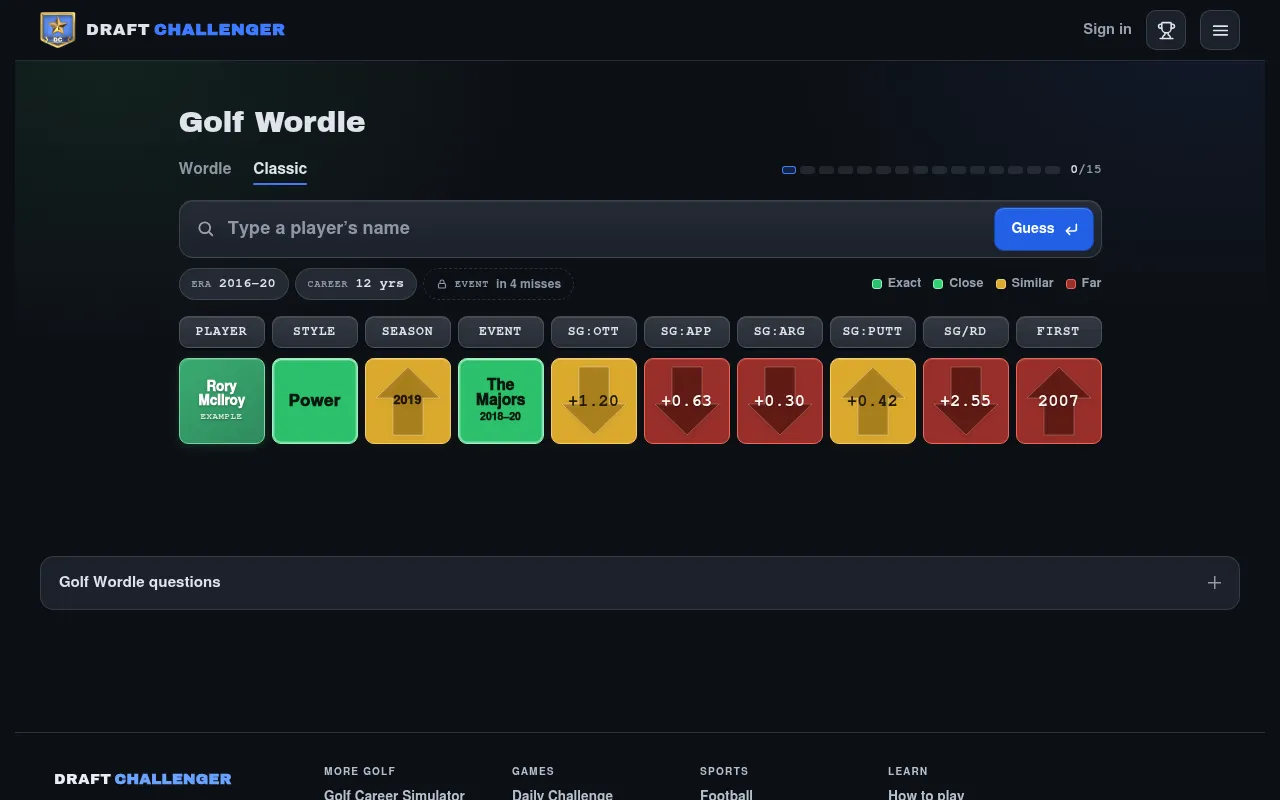
Task: Click the SG/RD column header
Action: pyautogui.click(x=966, y=332)
